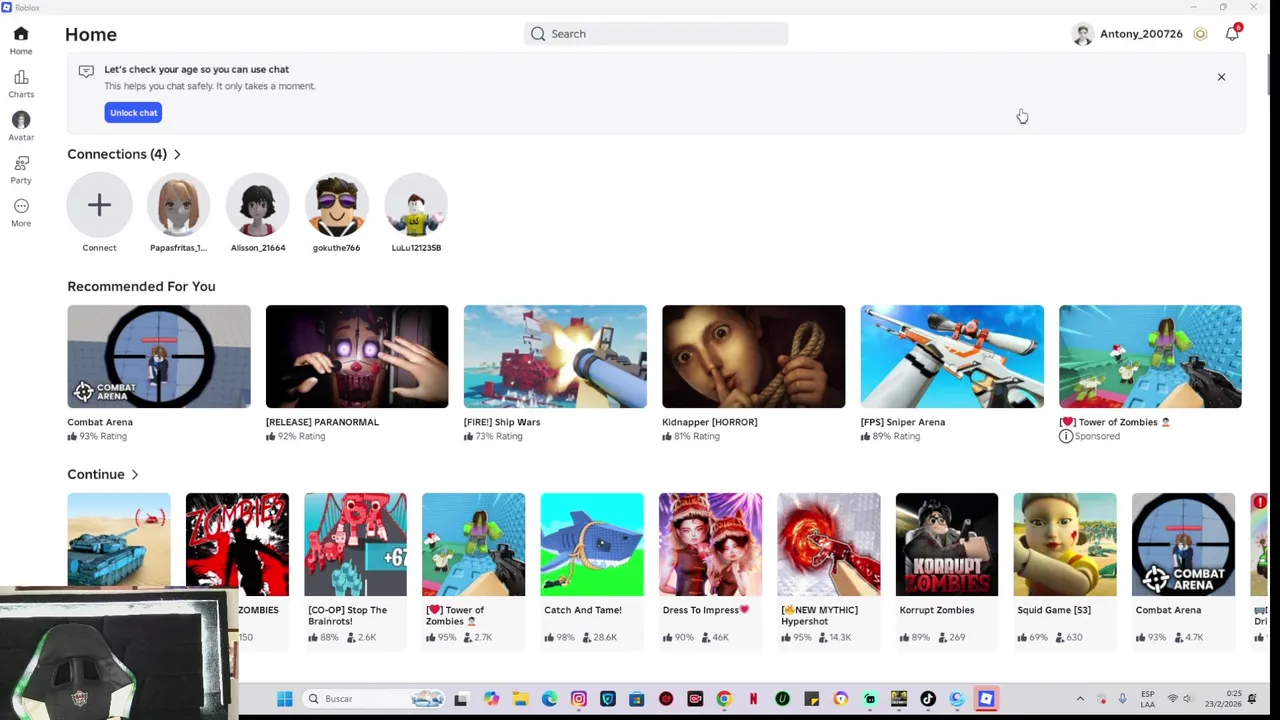The width and height of the screenshot is (1280, 720).
Task: Open Papasfritas_1 connection avatar
Action: (x=178, y=205)
